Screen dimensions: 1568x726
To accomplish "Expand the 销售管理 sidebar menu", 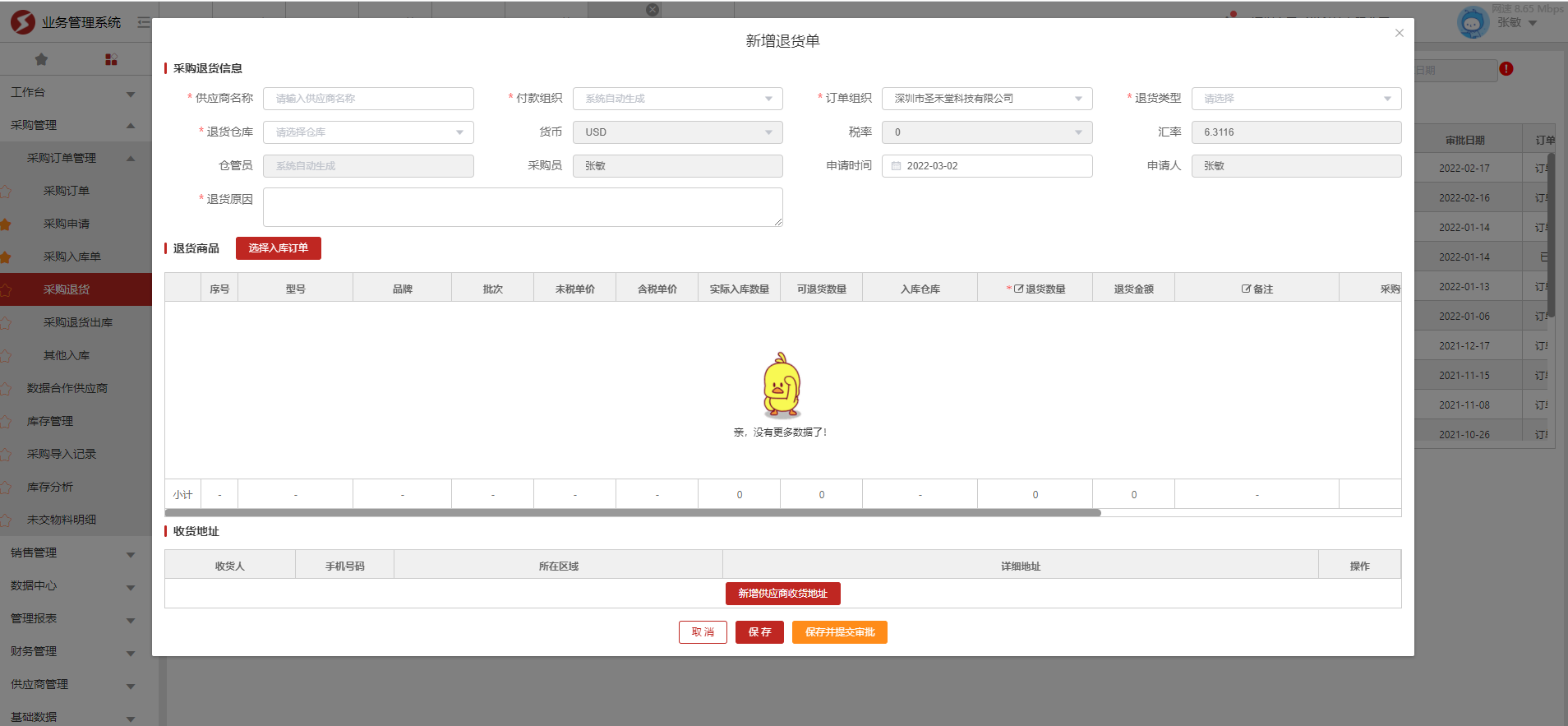I will pyautogui.click(x=72, y=553).
